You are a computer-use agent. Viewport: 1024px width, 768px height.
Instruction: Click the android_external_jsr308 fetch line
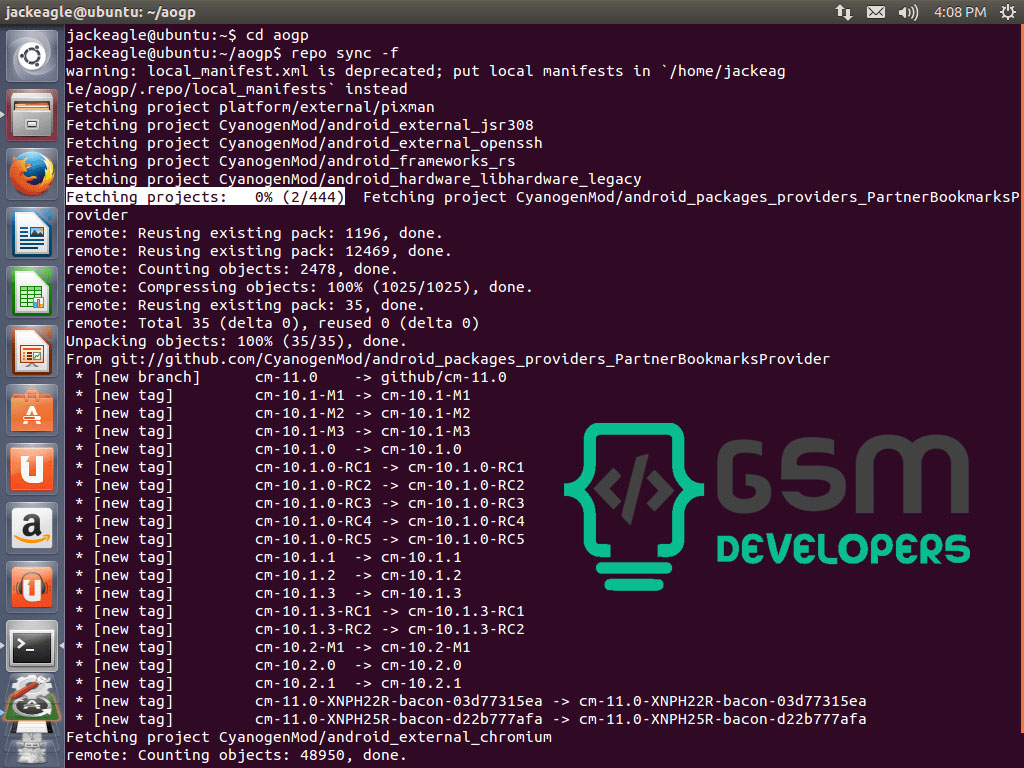coord(300,125)
